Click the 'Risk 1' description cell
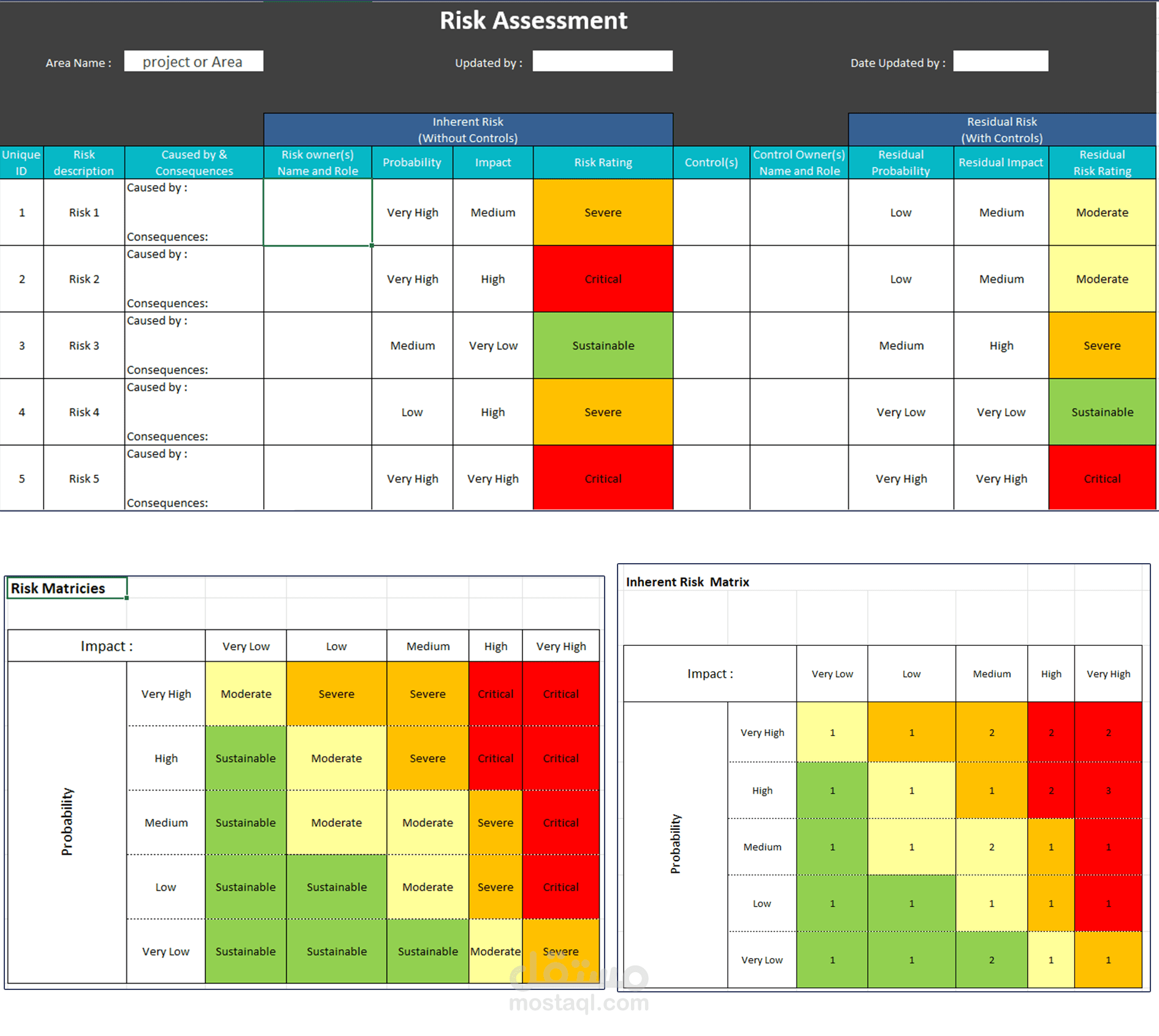The width and height of the screenshot is (1159, 1036). click(83, 213)
